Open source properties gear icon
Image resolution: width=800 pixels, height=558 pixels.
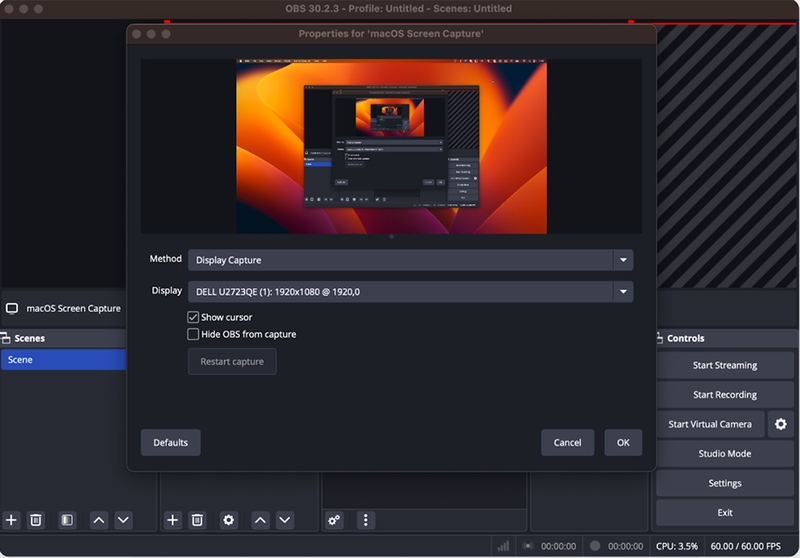tap(229, 520)
